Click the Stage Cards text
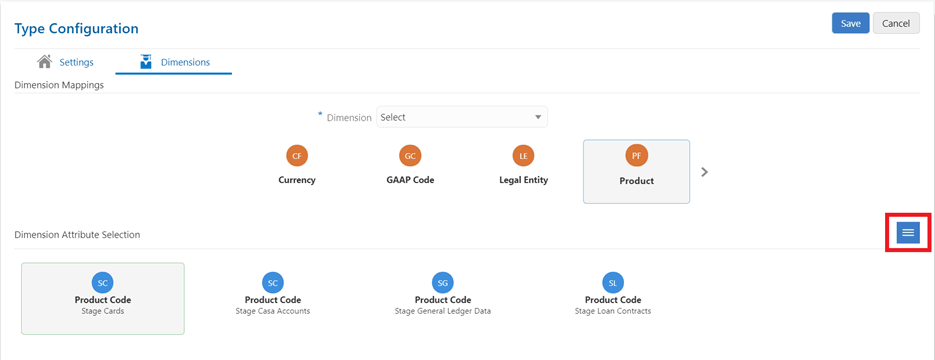 click(103, 311)
